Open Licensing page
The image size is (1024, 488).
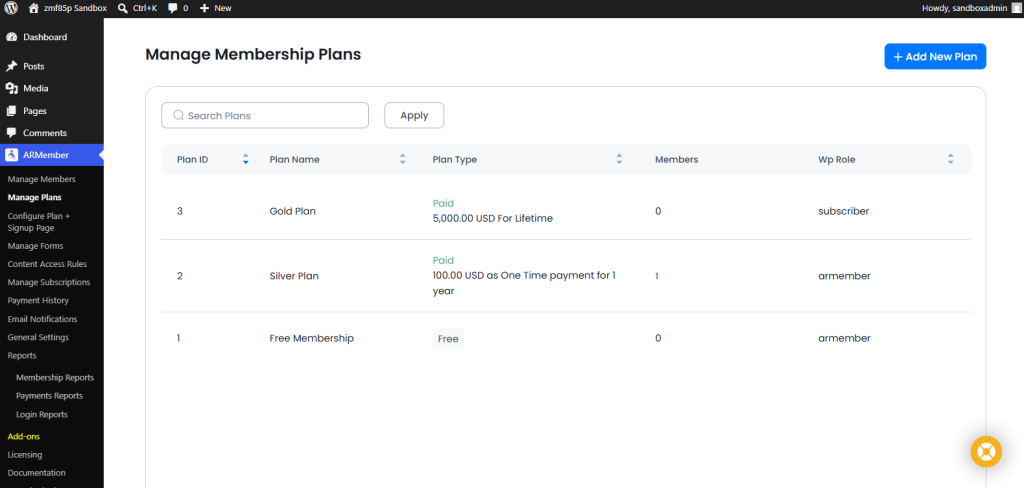tap(25, 455)
